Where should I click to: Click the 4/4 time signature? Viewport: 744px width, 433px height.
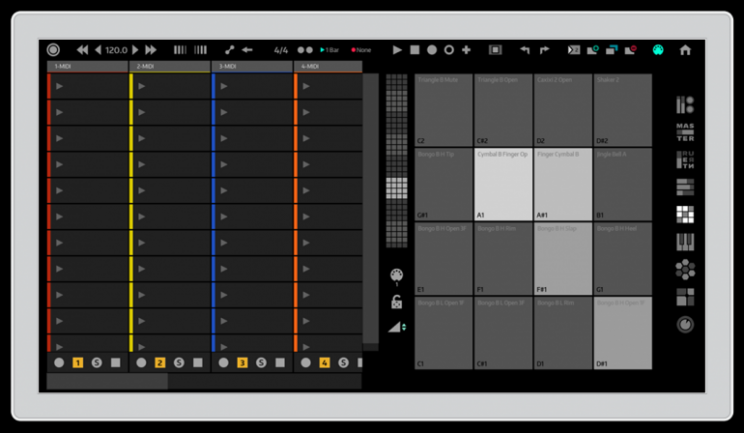click(281, 50)
